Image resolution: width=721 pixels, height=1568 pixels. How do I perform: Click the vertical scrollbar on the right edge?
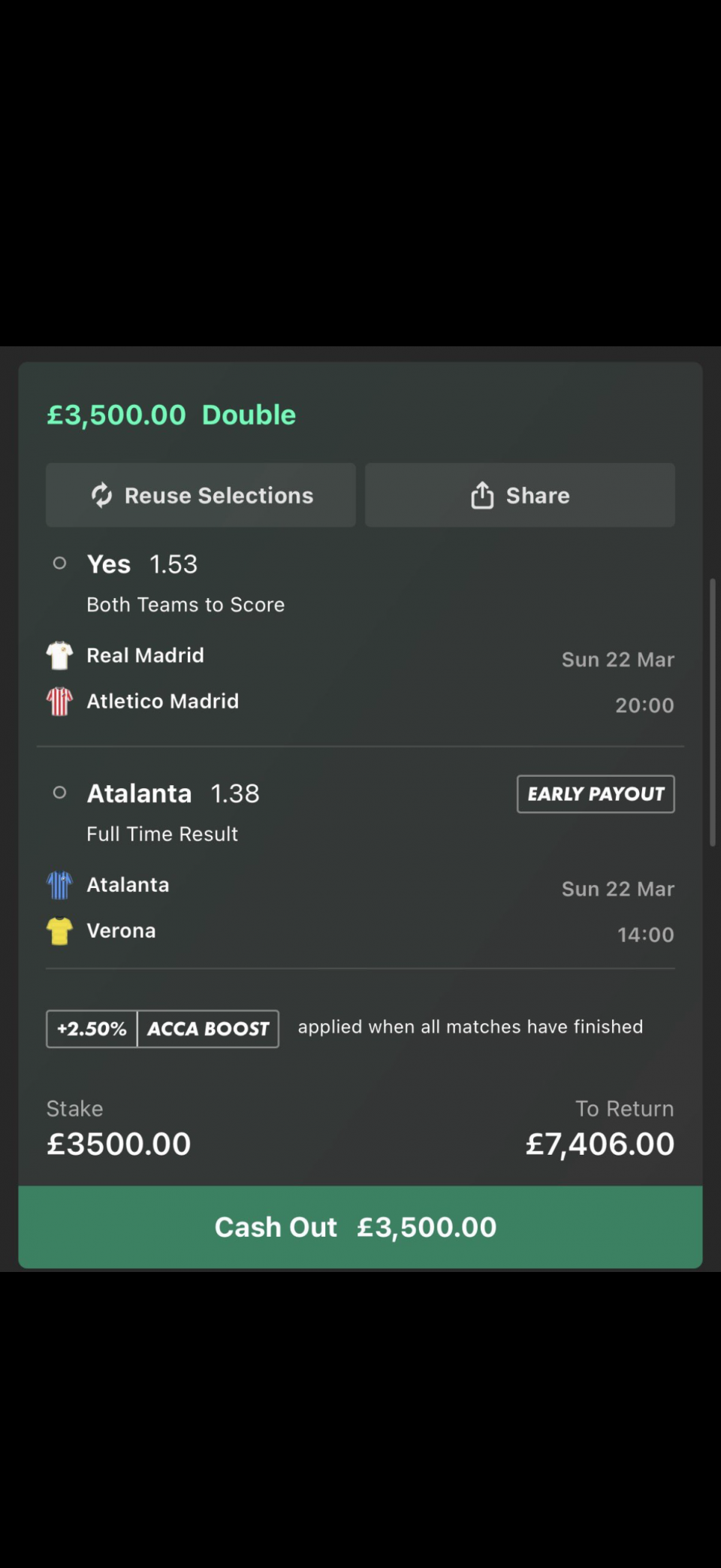(x=712, y=712)
